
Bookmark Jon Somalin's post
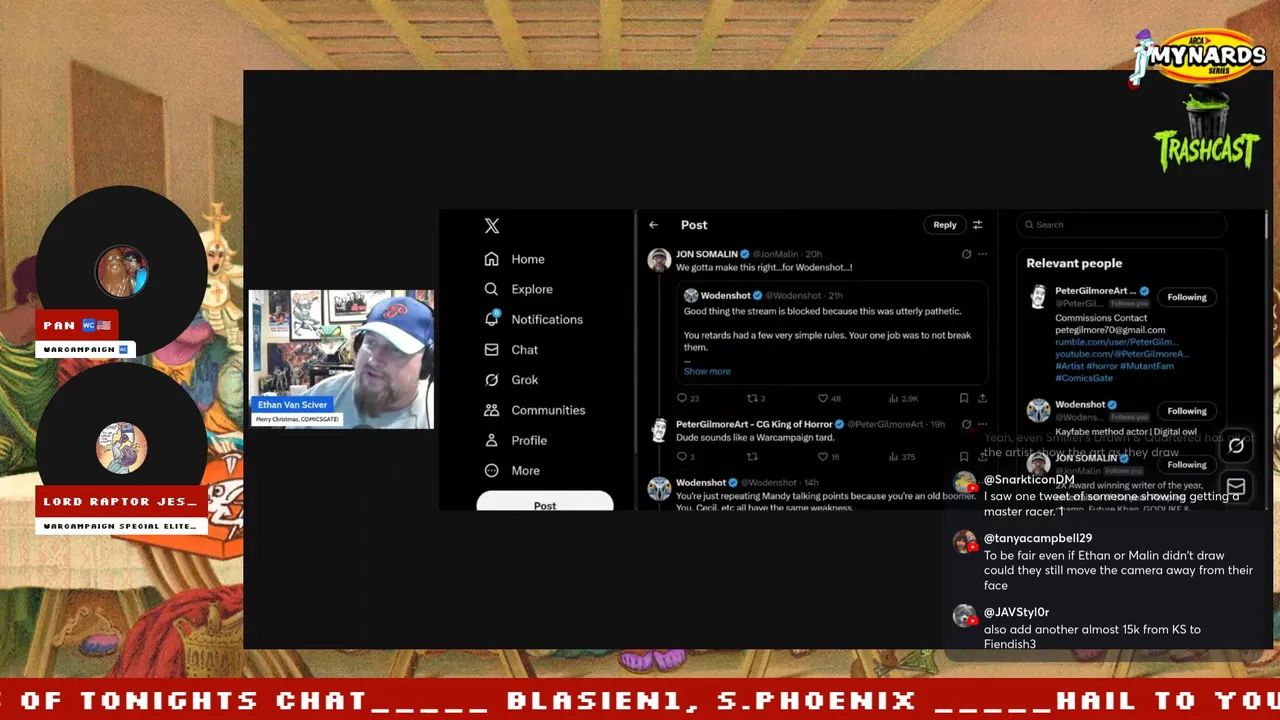click(x=964, y=398)
